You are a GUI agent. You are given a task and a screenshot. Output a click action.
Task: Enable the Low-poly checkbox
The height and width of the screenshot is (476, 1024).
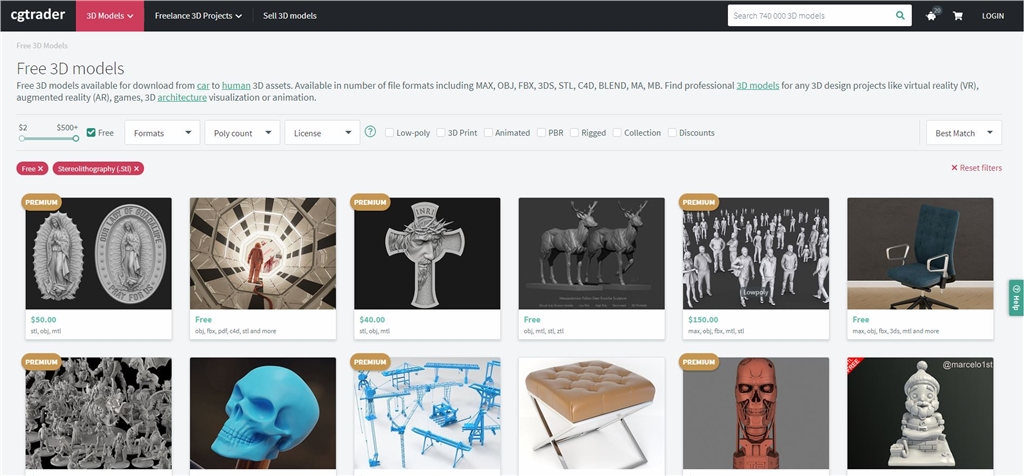click(x=390, y=133)
